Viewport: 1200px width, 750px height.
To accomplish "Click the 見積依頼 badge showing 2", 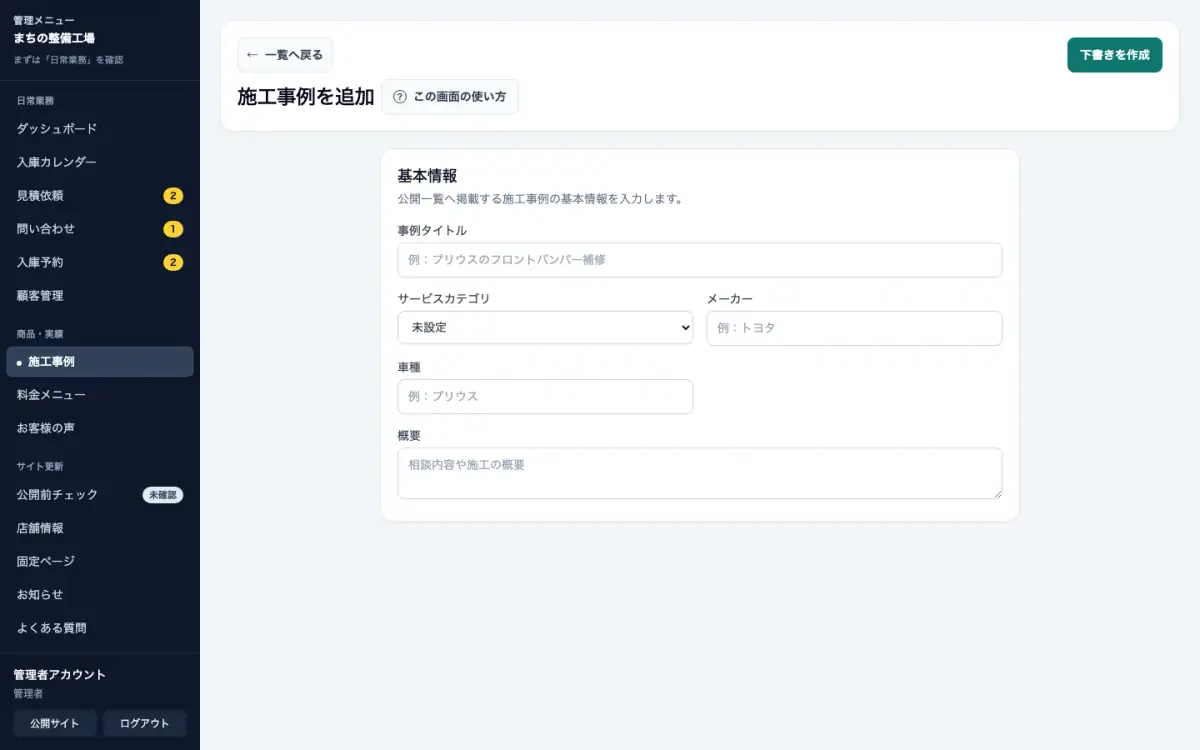I will 173,196.
